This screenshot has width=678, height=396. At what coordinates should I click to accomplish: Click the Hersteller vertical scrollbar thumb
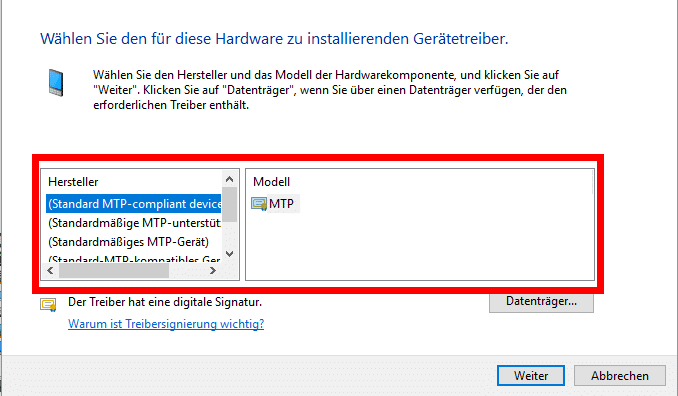(x=230, y=204)
